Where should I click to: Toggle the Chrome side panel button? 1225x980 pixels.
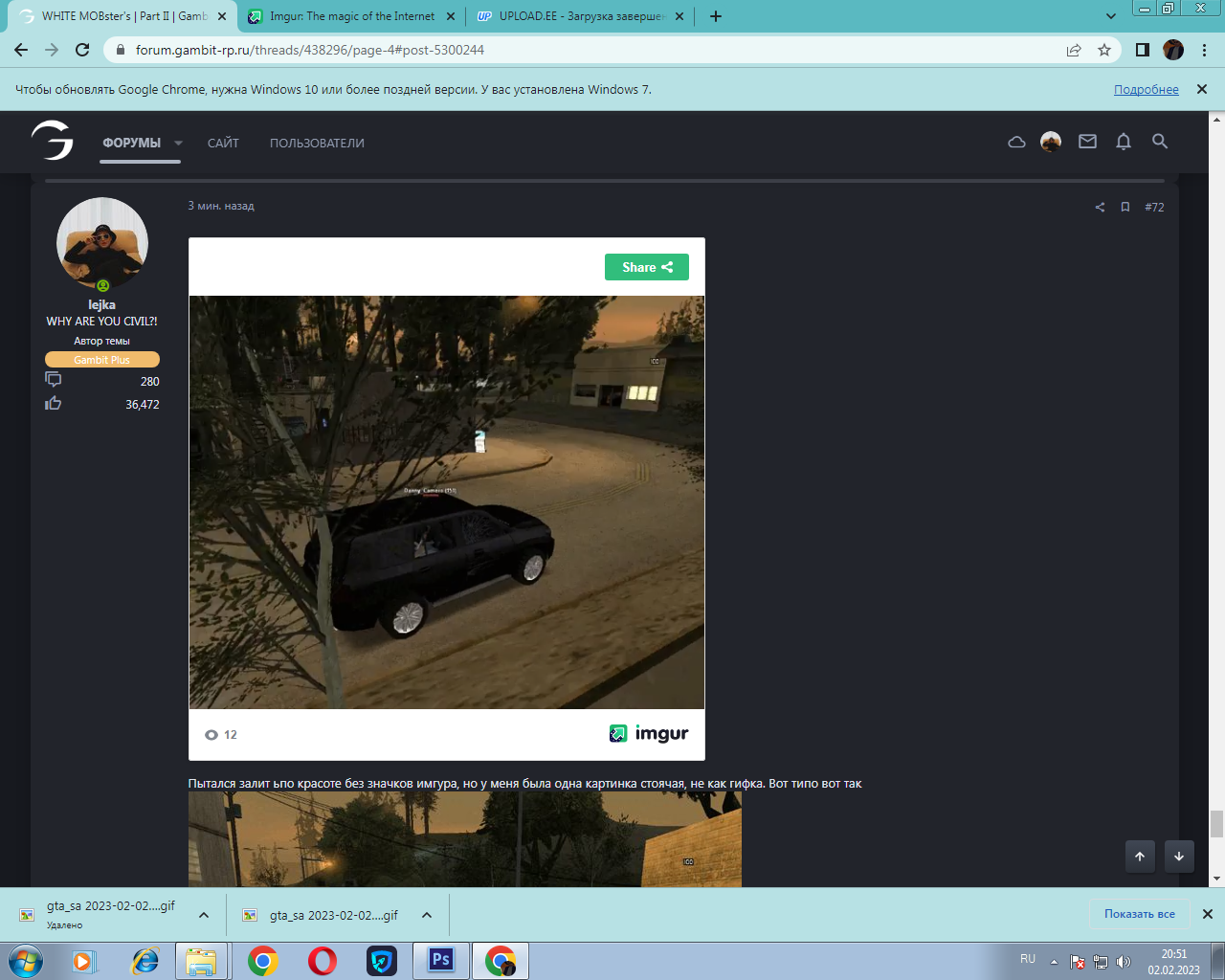[1142, 50]
